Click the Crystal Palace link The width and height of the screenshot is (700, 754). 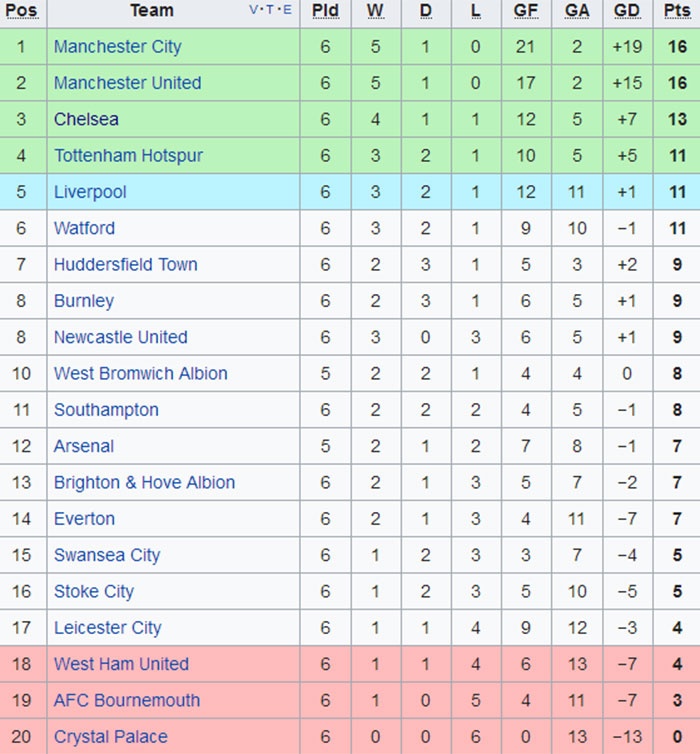[x=110, y=737]
